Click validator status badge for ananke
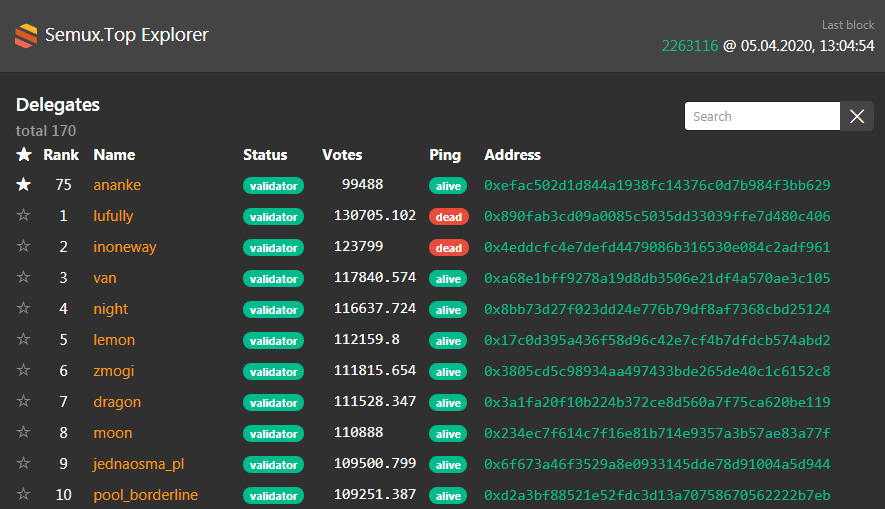The image size is (885, 509). 274,186
